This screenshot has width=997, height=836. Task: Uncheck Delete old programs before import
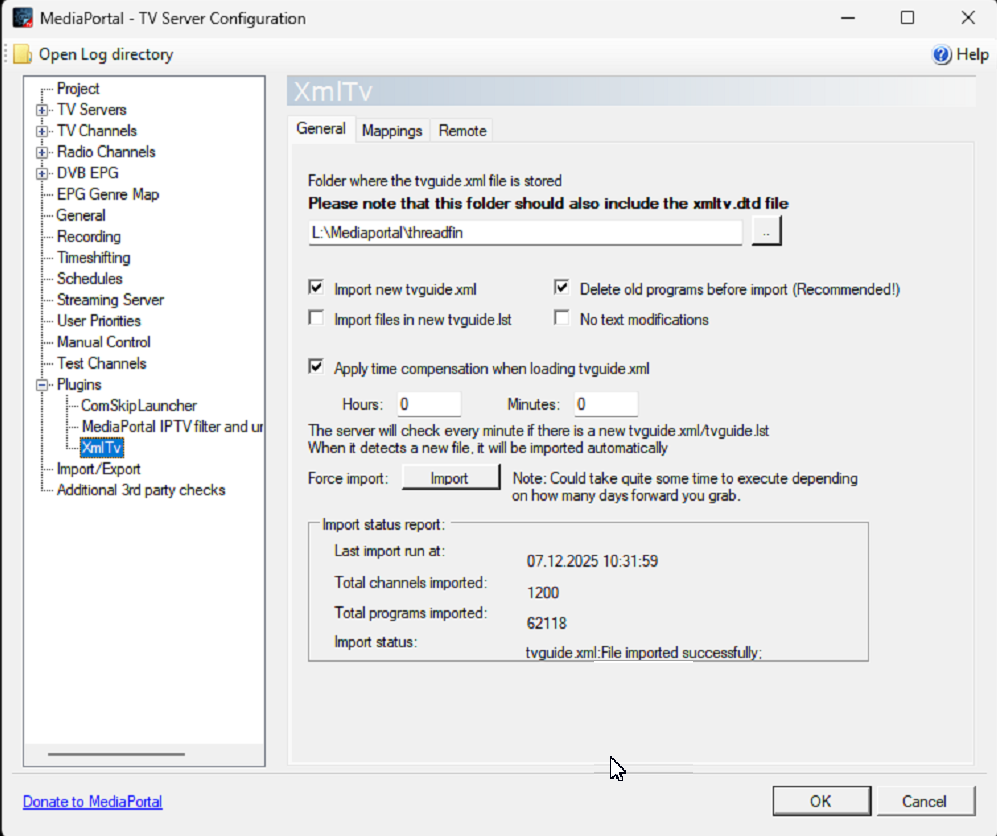(562, 289)
